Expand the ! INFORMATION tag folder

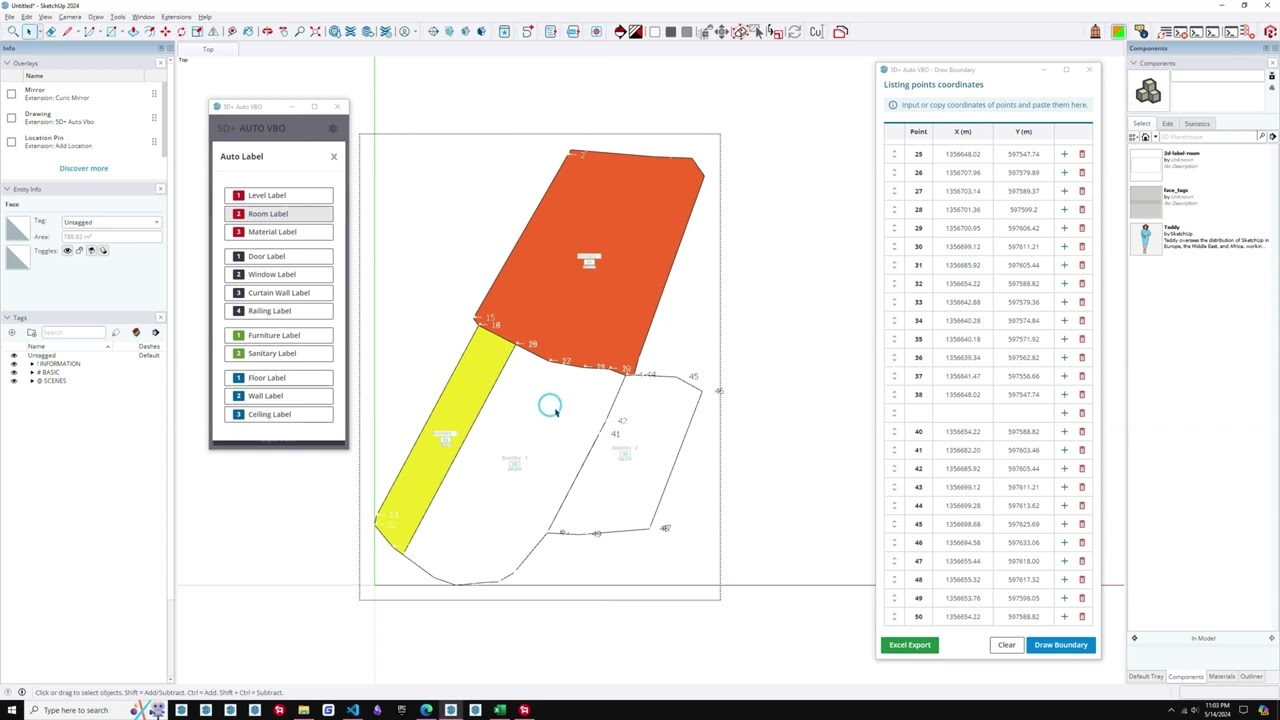32,364
